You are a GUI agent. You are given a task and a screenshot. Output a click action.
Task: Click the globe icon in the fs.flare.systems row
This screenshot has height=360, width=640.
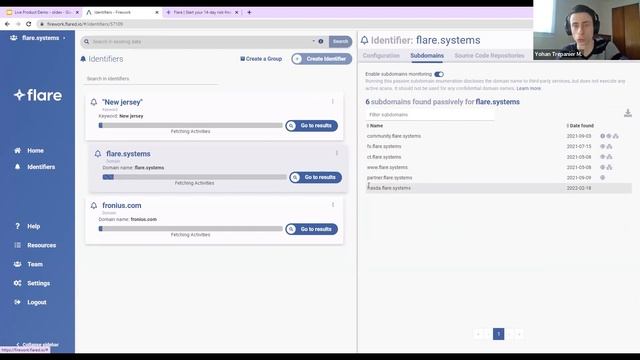point(602,146)
